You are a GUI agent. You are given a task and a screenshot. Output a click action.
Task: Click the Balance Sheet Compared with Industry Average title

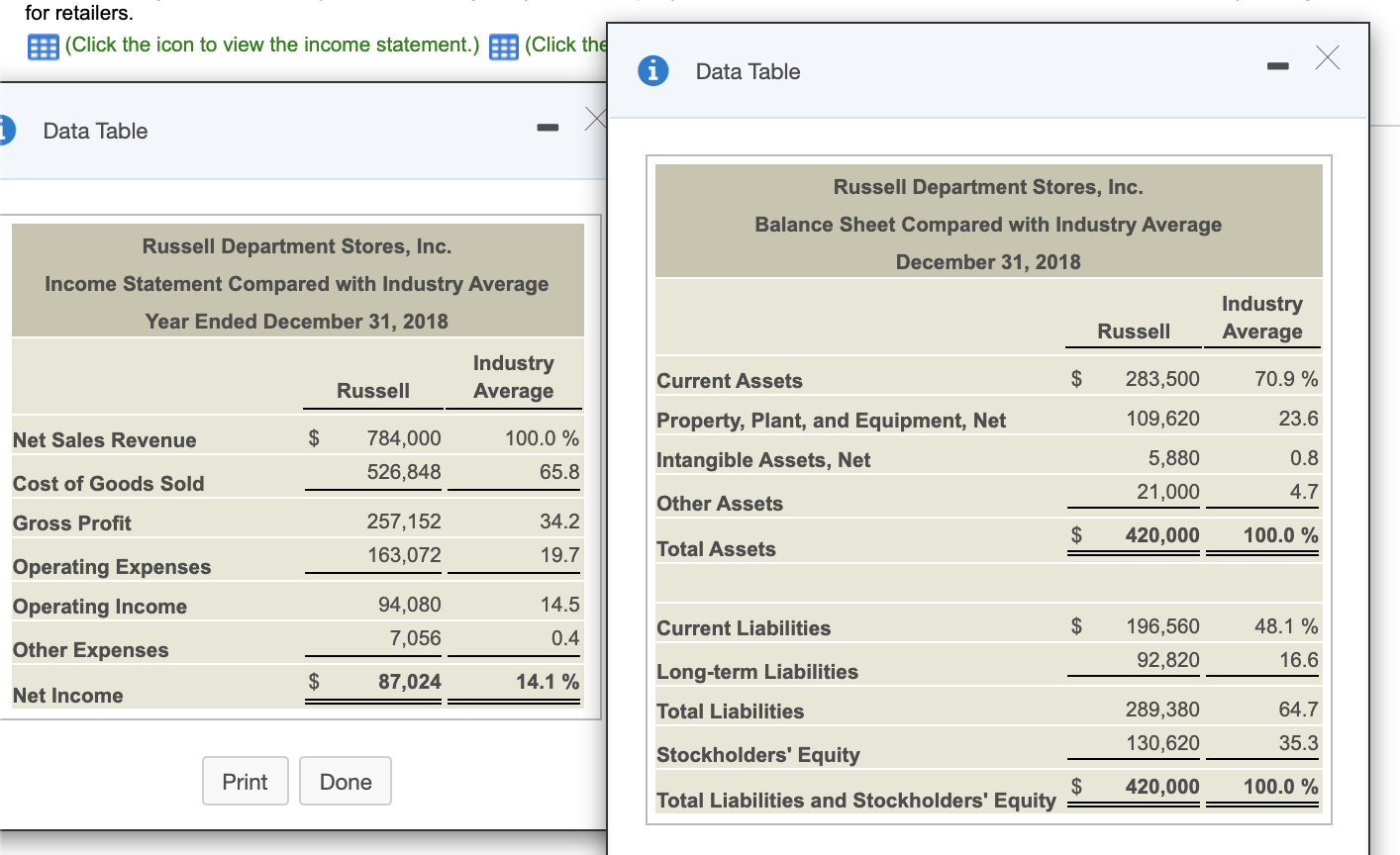pyautogui.click(x=987, y=225)
